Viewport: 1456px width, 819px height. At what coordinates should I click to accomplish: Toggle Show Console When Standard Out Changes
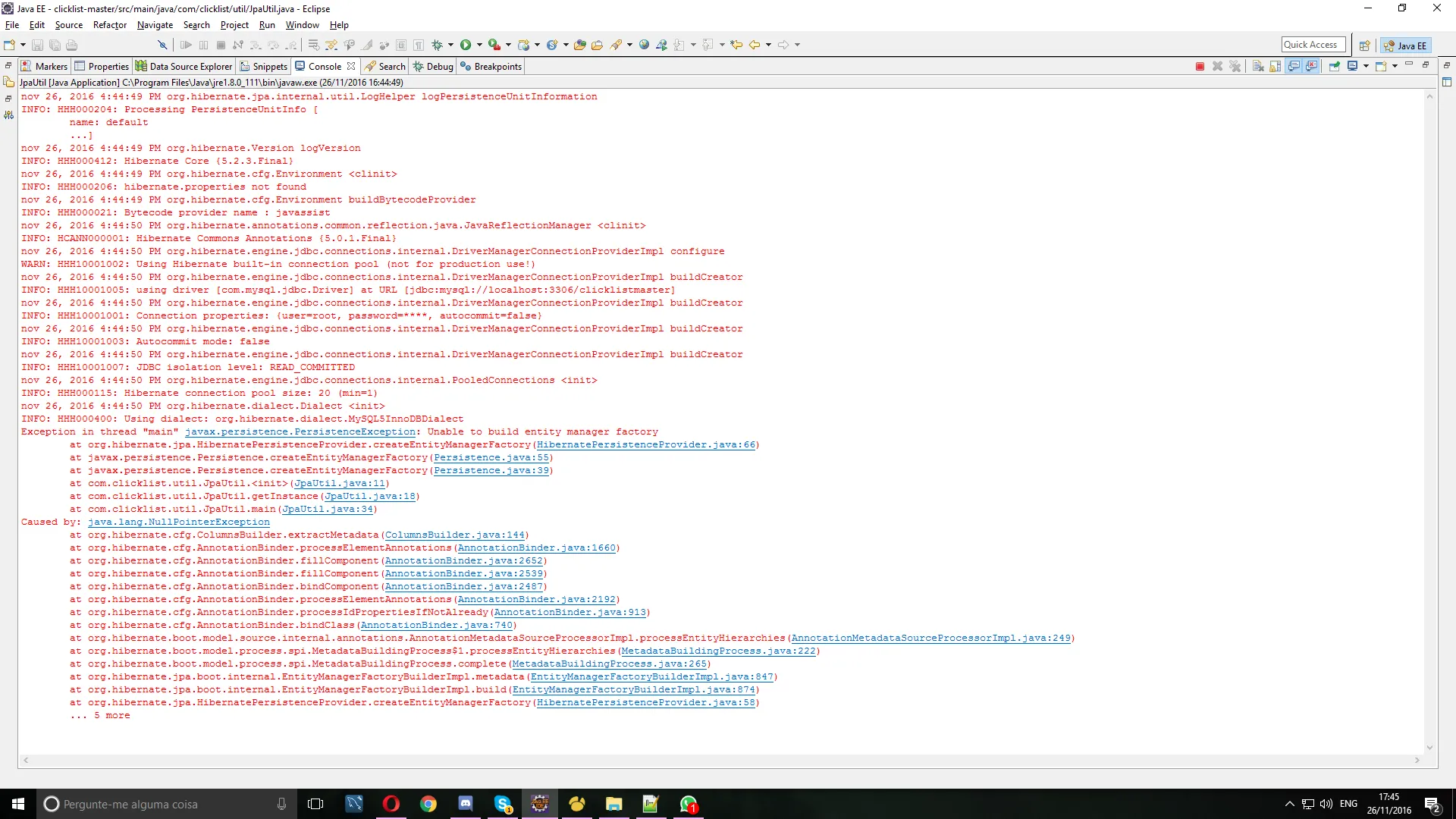click(x=1294, y=67)
